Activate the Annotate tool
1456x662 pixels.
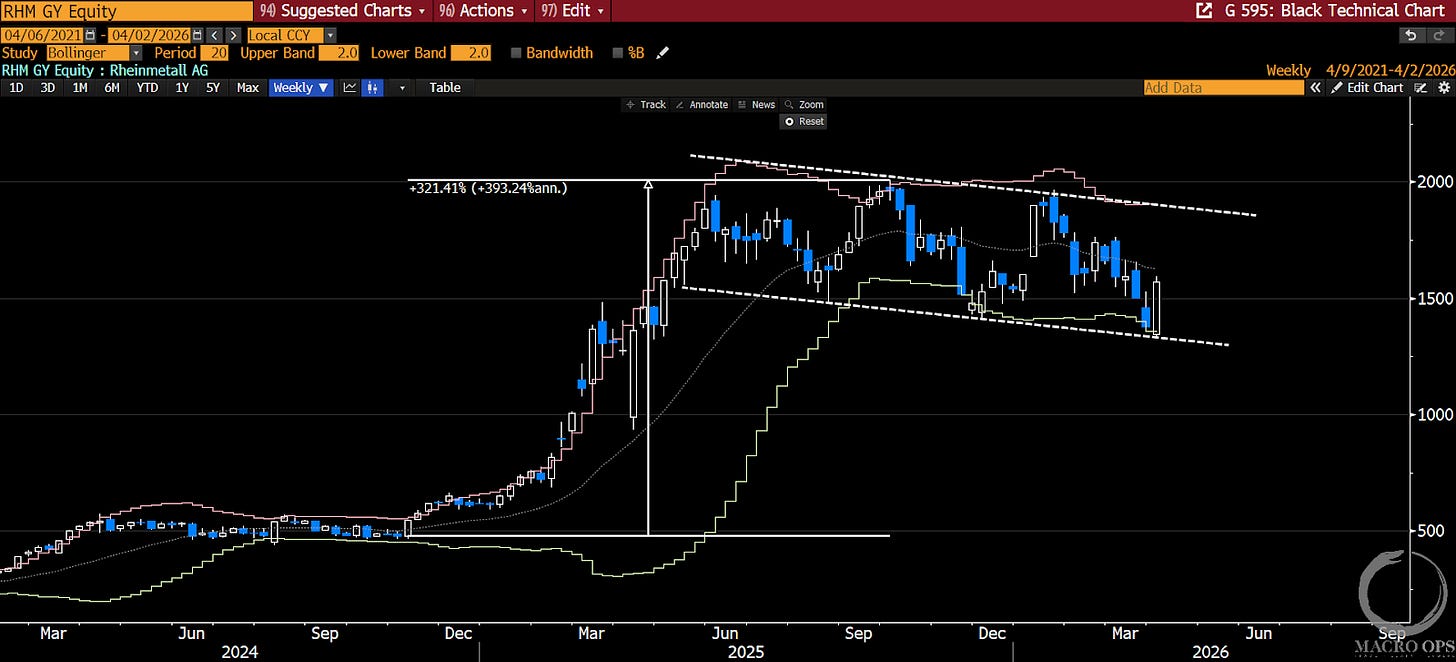pyautogui.click(x=702, y=104)
